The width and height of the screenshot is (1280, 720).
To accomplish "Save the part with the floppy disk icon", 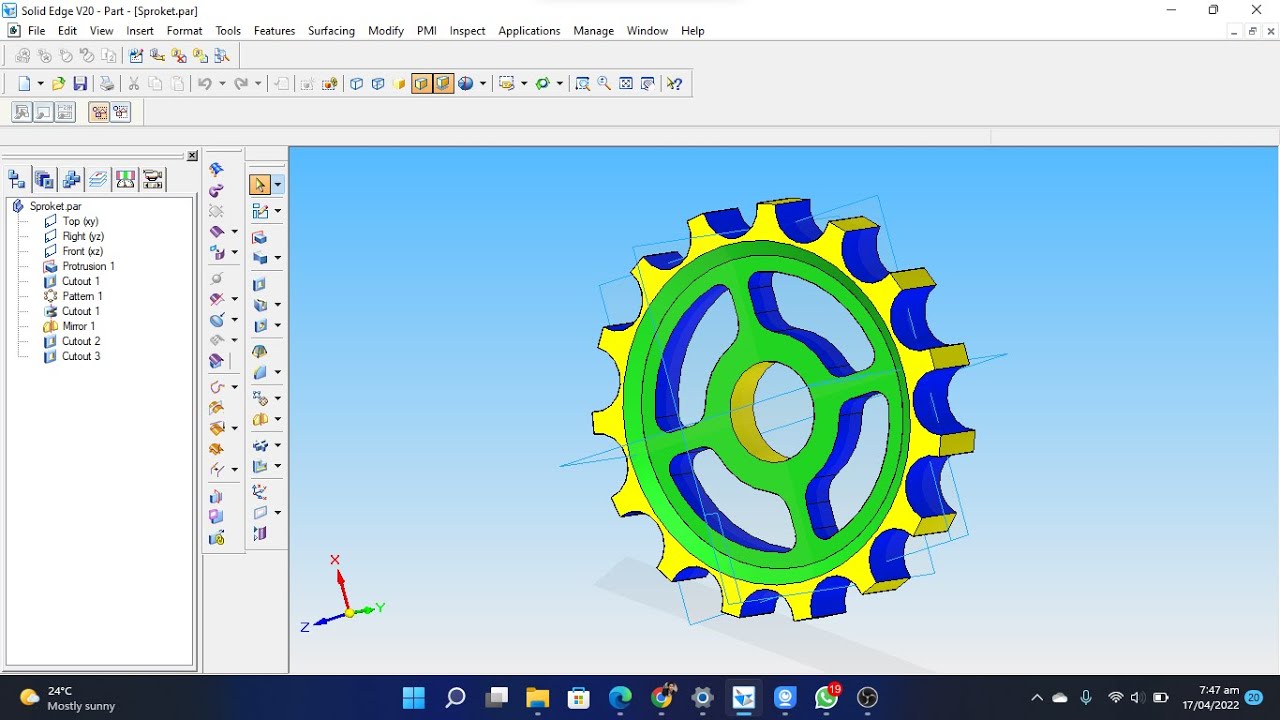I will pos(80,84).
